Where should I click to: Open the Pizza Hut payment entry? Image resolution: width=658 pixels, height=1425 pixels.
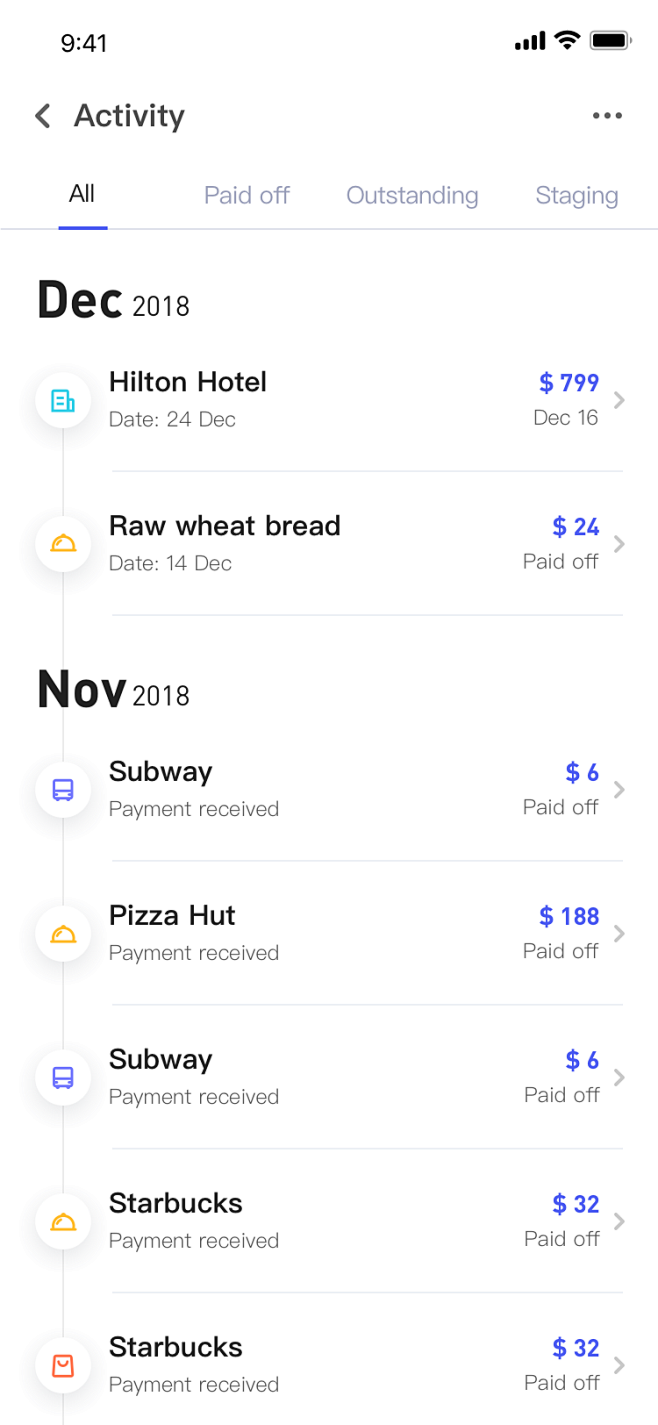click(x=329, y=933)
